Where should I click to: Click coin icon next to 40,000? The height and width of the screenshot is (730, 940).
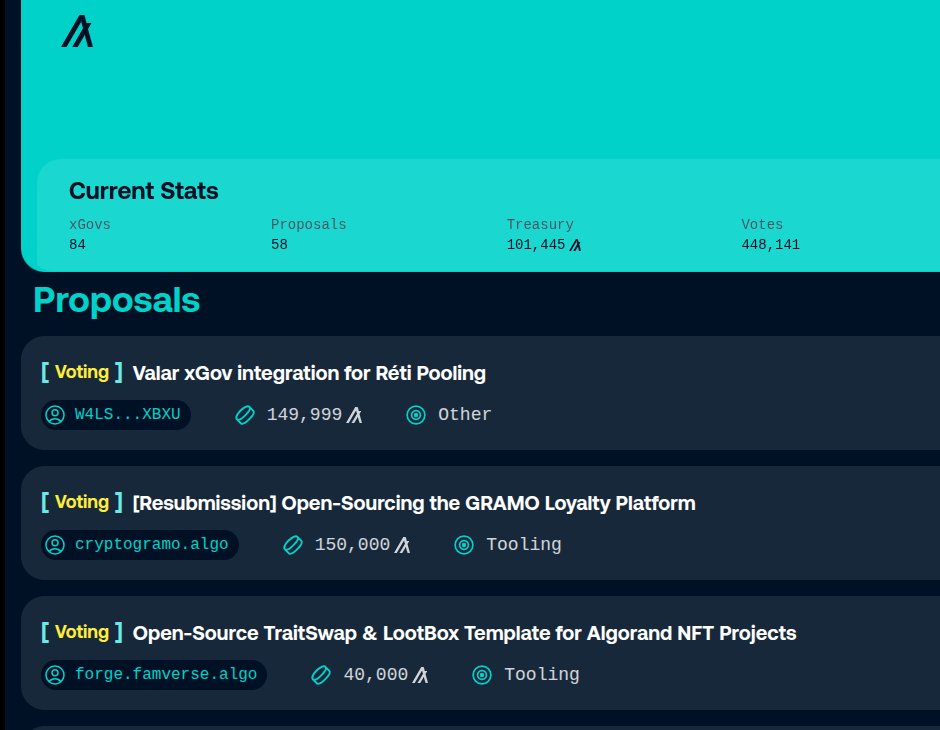(x=321, y=675)
